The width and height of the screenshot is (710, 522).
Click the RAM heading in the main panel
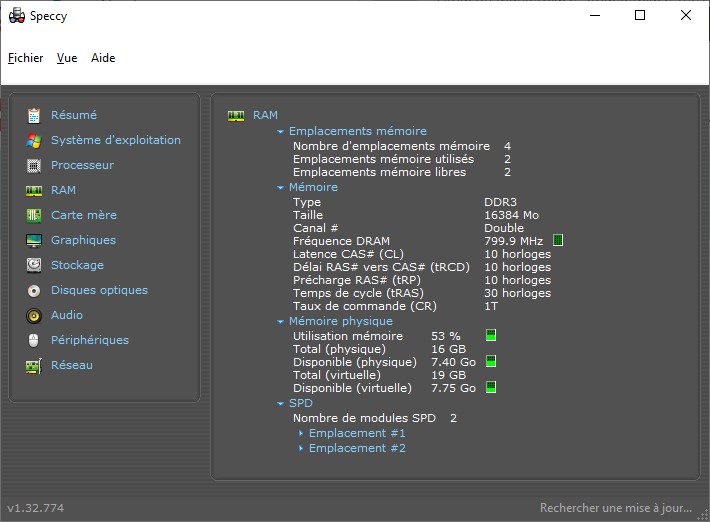(265, 115)
